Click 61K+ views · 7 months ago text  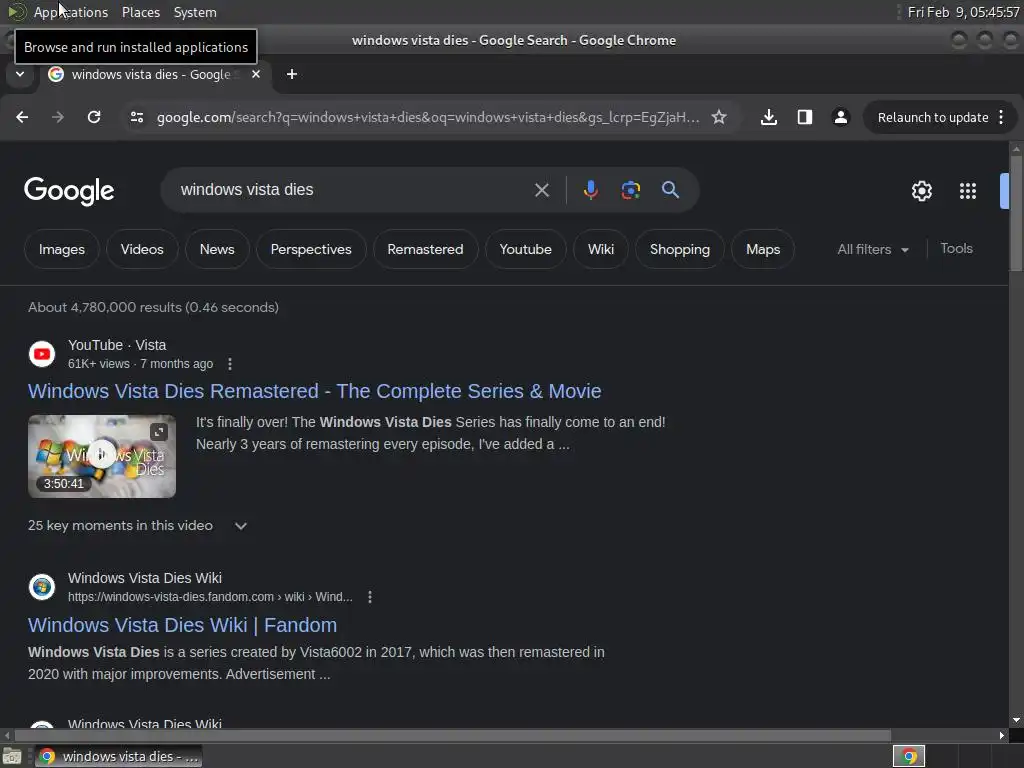coord(140,364)
